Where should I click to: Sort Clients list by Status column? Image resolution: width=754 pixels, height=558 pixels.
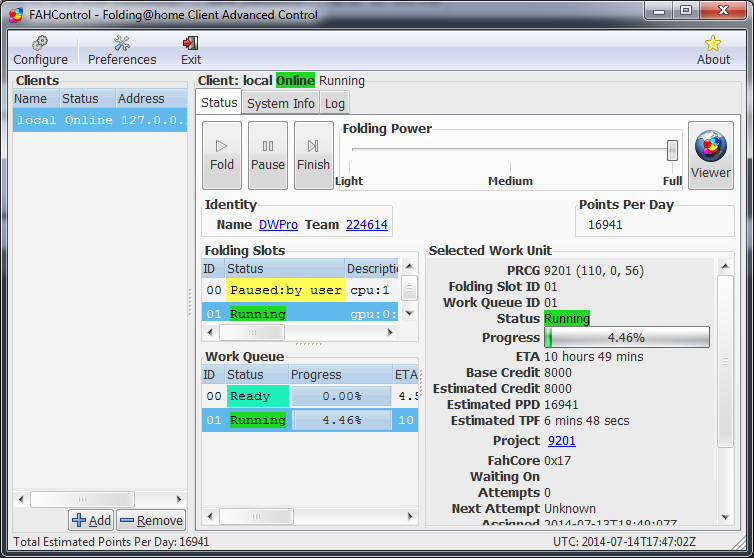[x=88, y=99]
